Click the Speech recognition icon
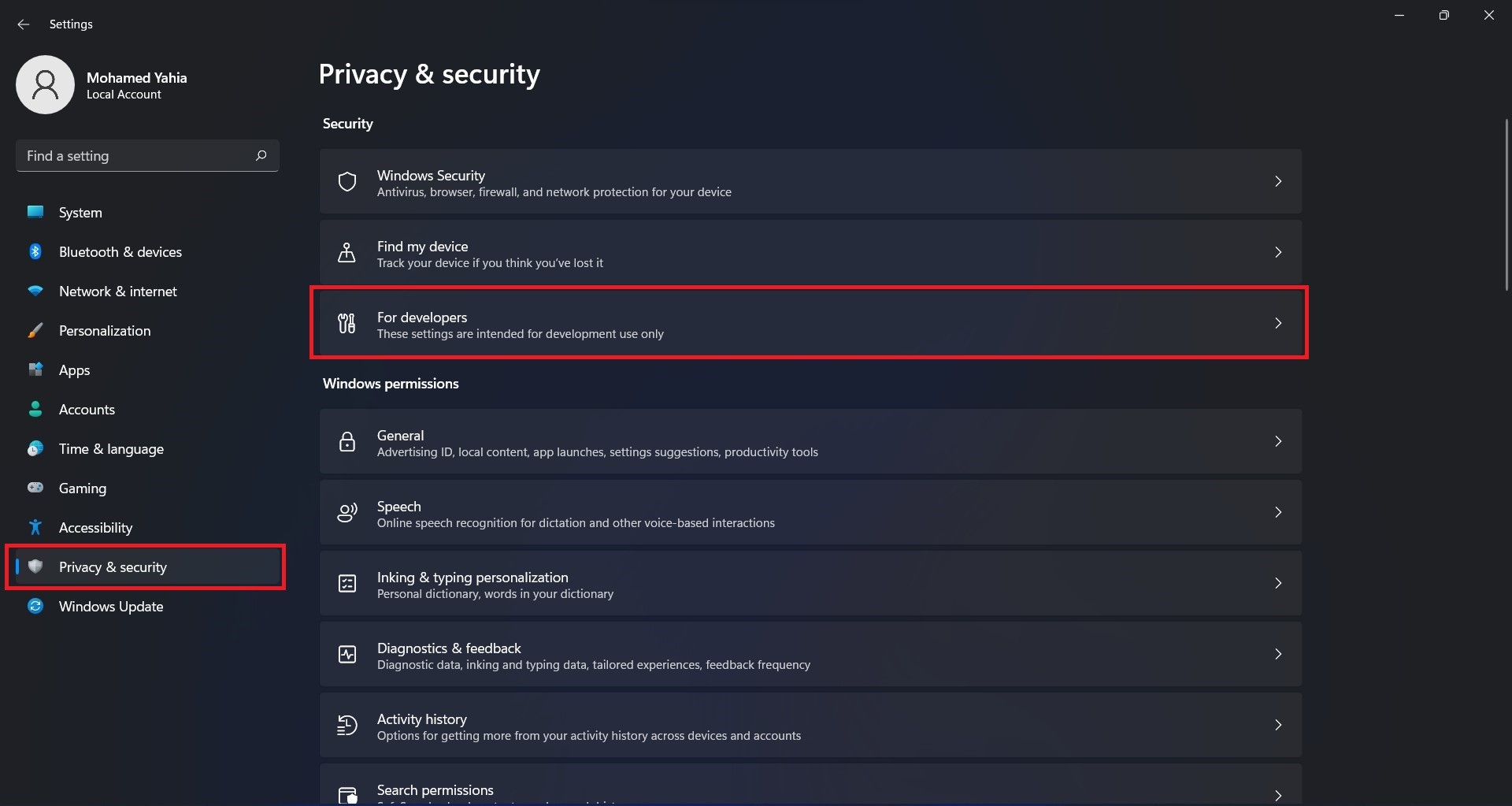This screenshot has height=806, width=1512. (346, 513)
